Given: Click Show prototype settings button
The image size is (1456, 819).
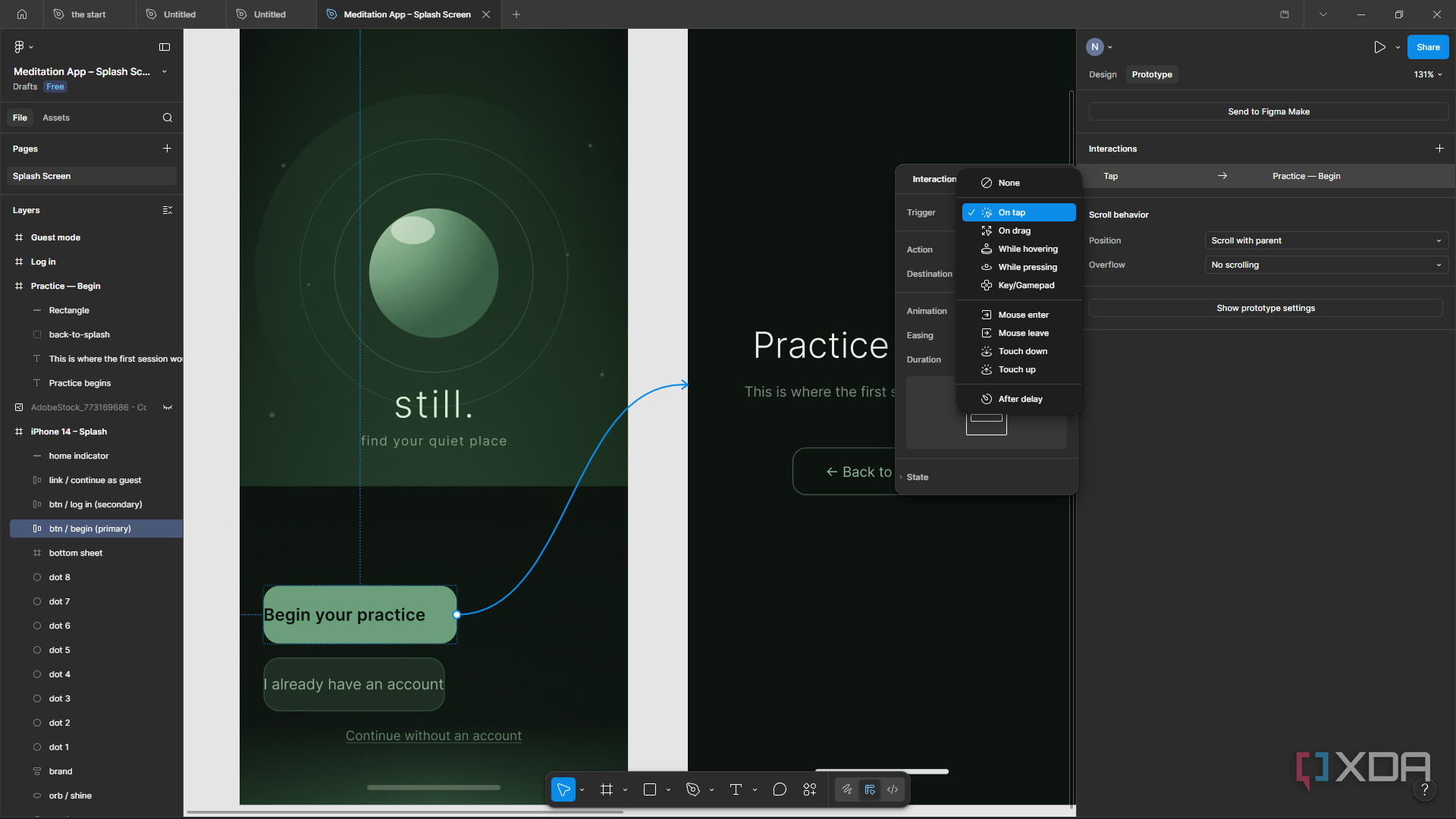Looking at the screenshot, I should click(x=1266, y=308).
